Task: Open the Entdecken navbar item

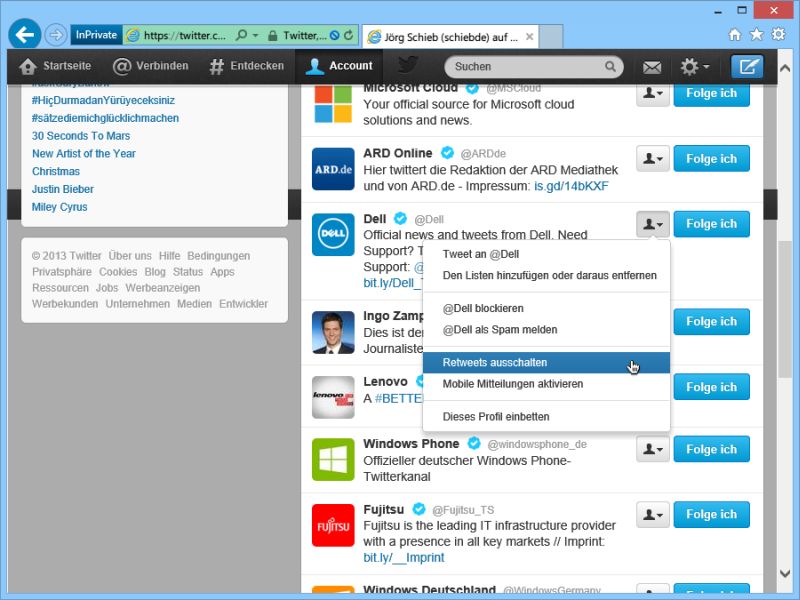Action: (x=246, y=66)
